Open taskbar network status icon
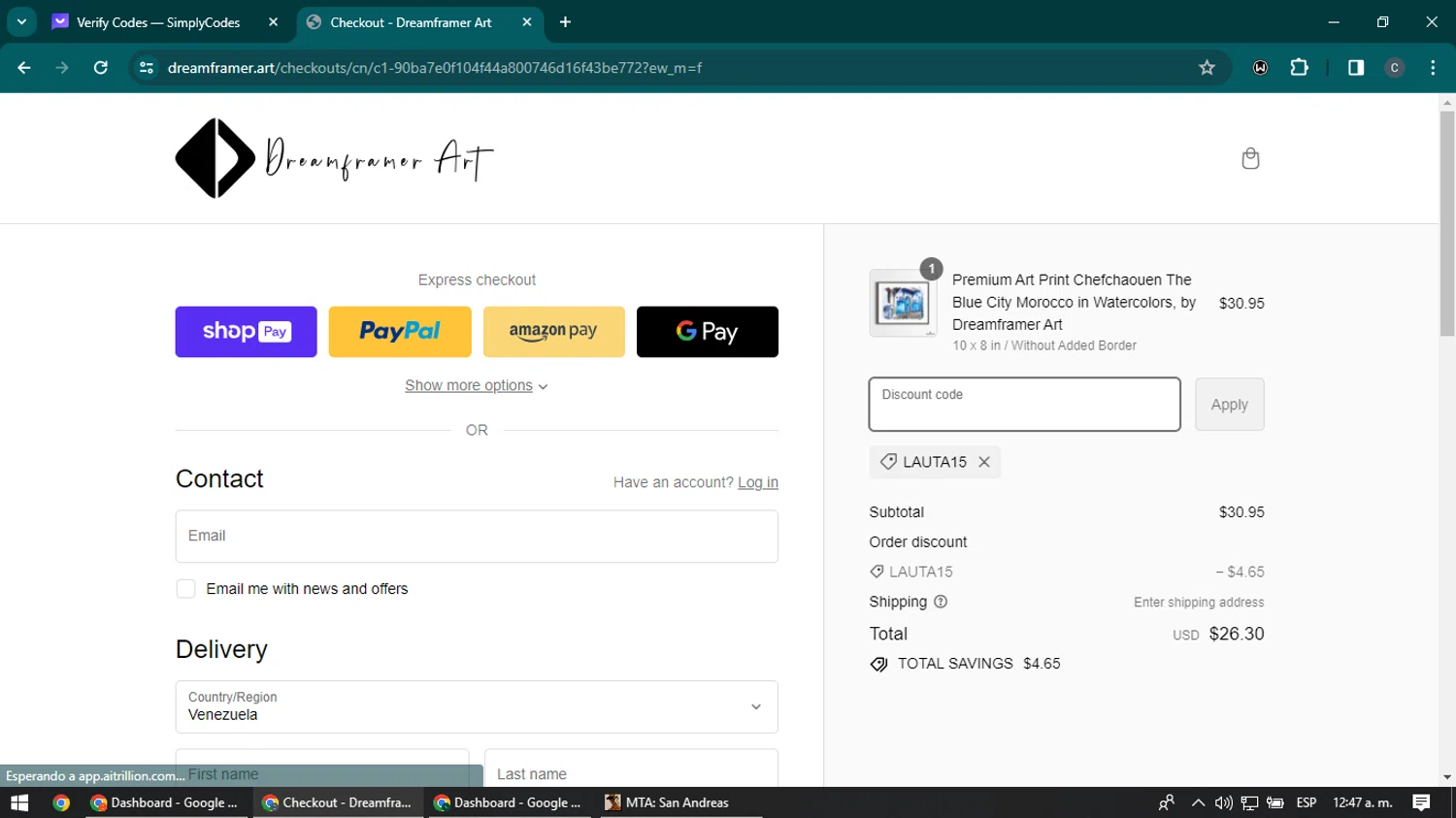Viewport: 1456px width, 818px height. [x=1249, y=802]
